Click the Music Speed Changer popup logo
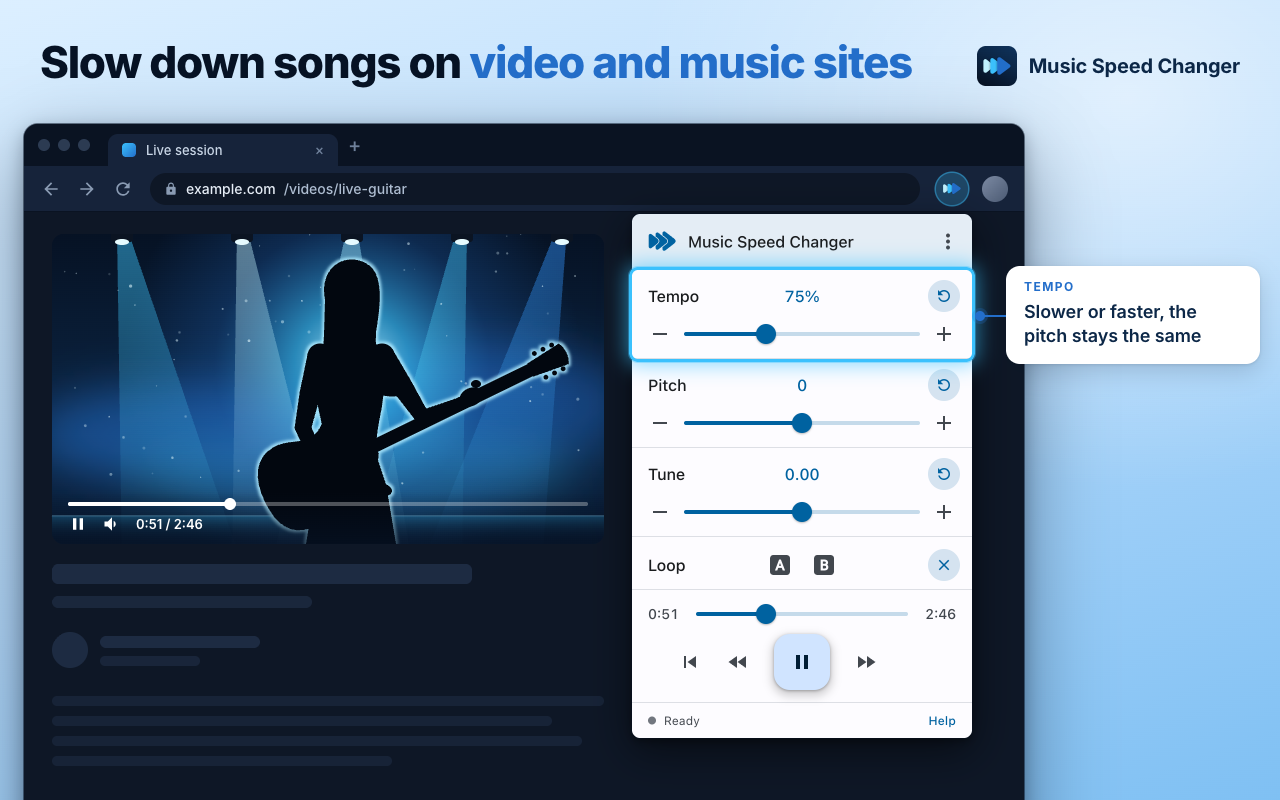This screenshot has height=800, width=1280. [662, 242]
